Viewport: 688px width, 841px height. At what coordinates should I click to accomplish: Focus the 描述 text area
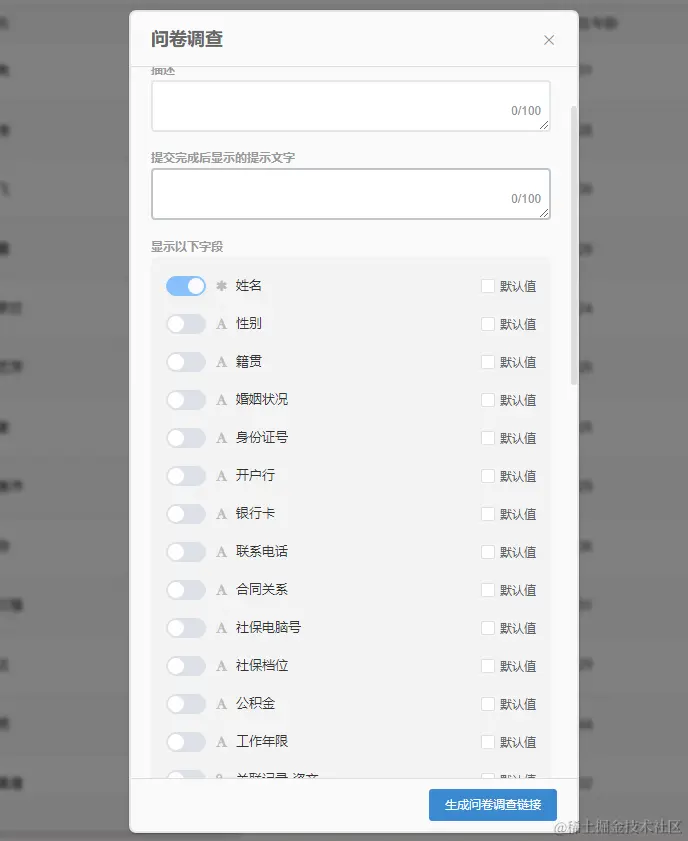coord(351,106)
